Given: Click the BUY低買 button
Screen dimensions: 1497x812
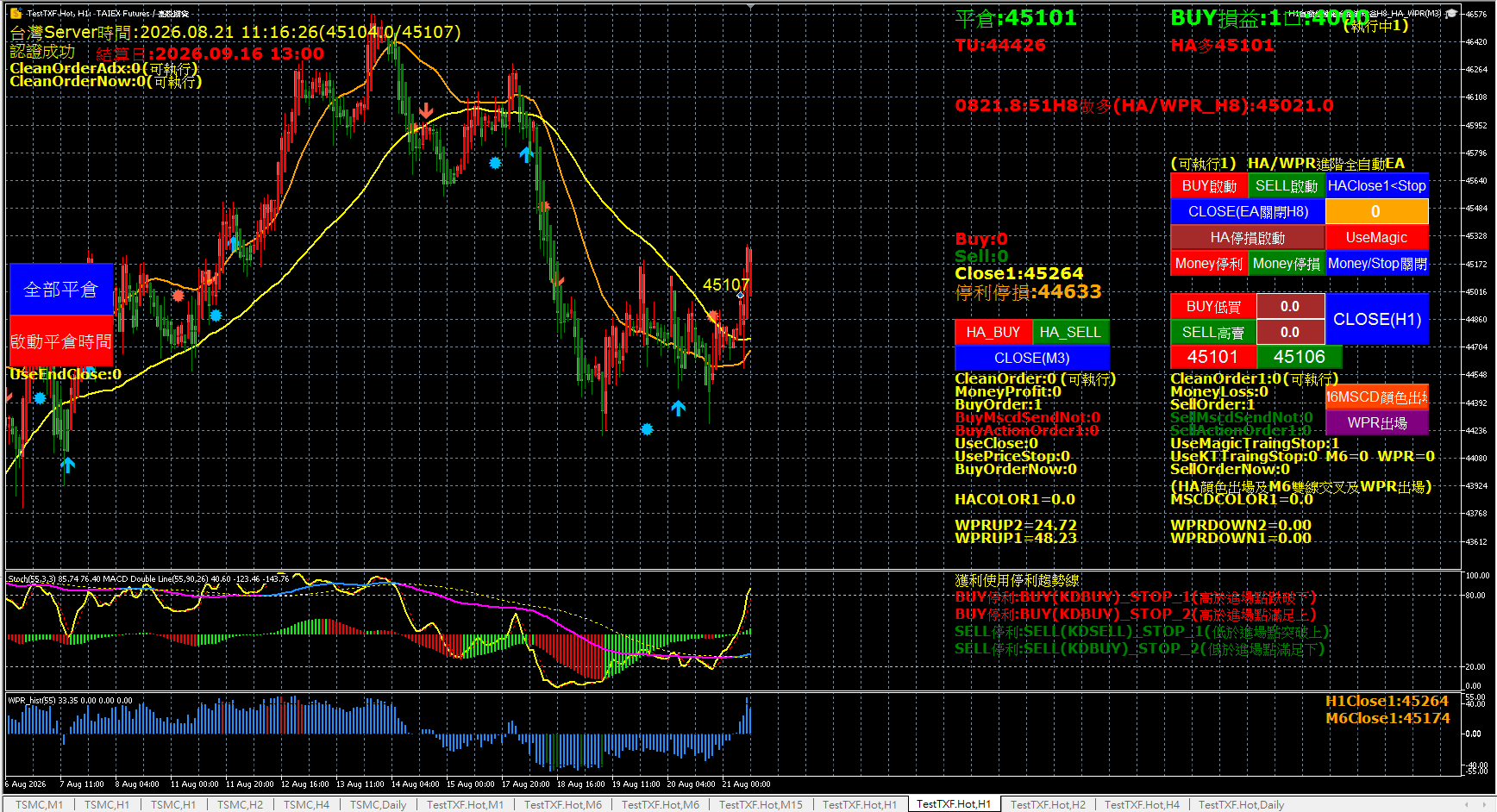Looking at the screenshot, I should click(1213, 306).
